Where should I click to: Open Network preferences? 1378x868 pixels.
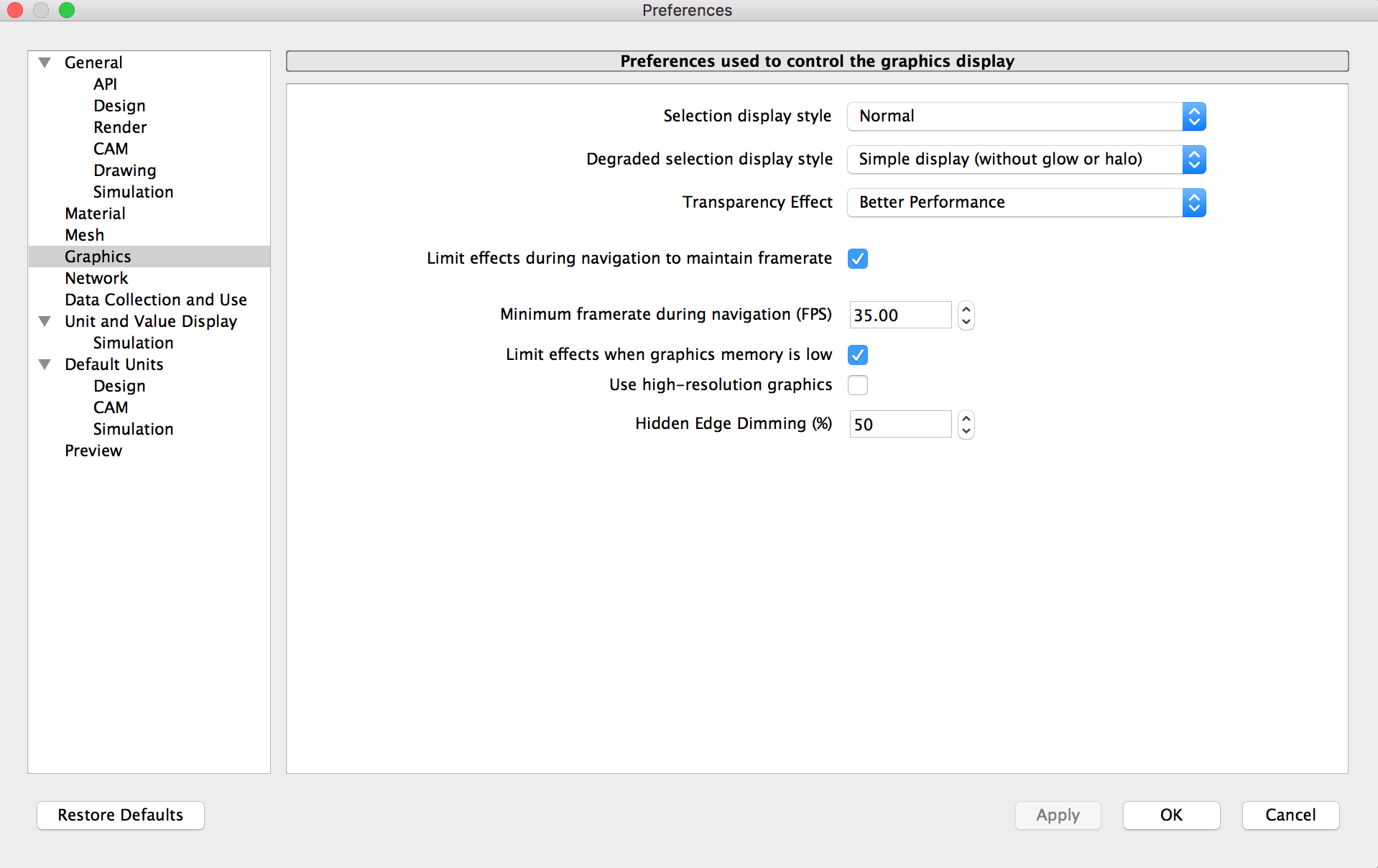point(96,278)
